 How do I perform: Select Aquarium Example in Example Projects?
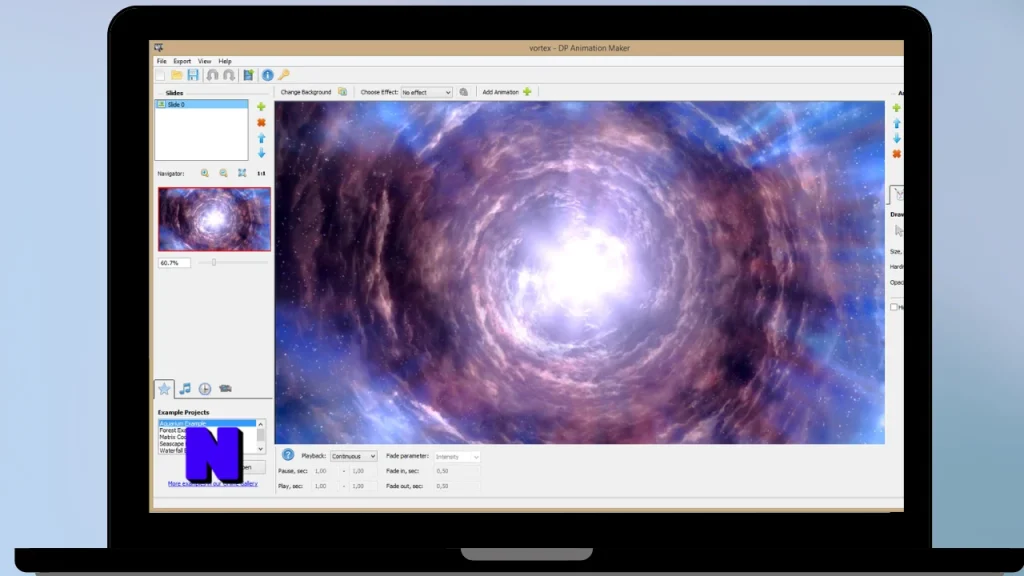[x=206, y=423]
